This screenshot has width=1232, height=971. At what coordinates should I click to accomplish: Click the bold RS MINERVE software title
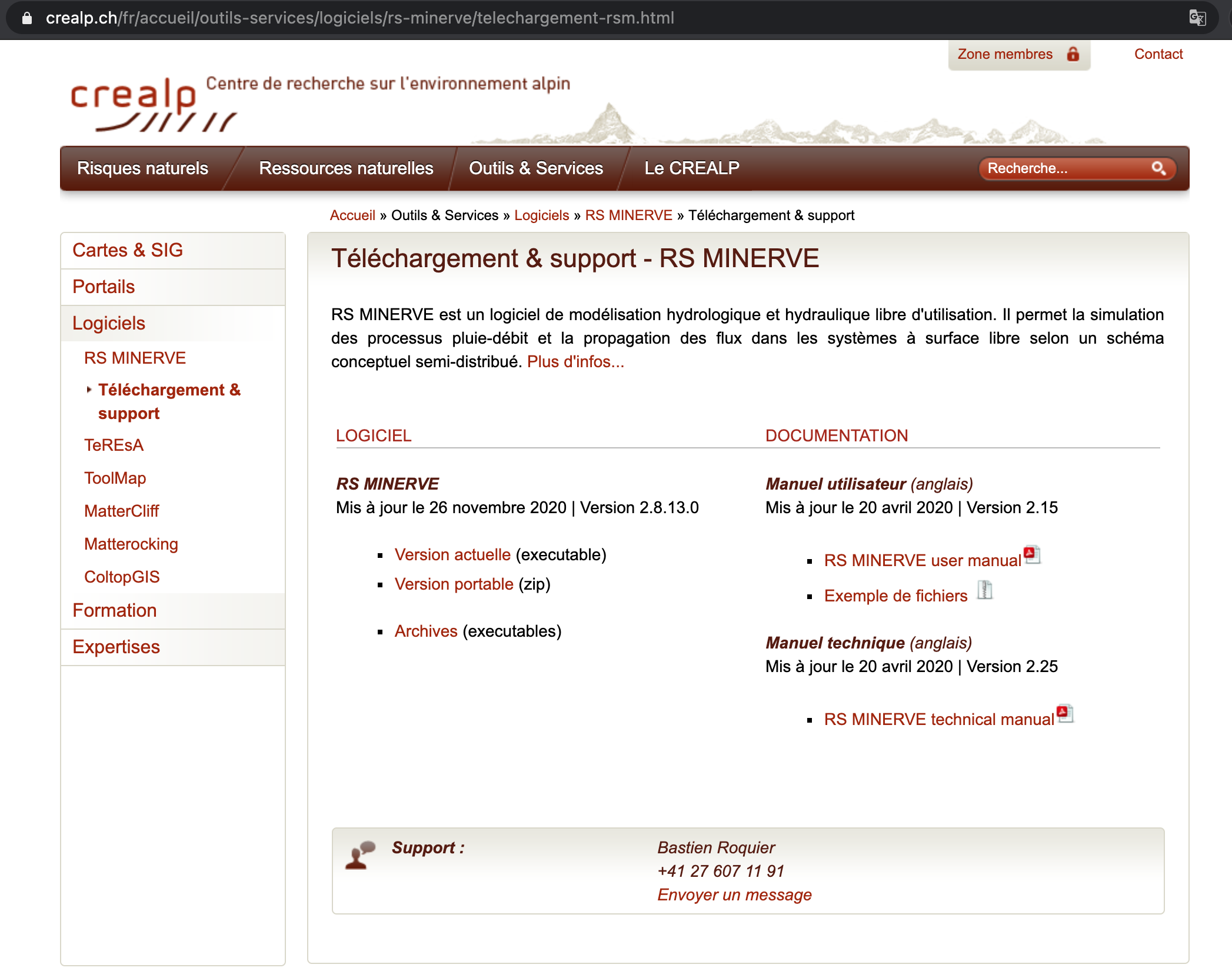(x=387, y=484)
